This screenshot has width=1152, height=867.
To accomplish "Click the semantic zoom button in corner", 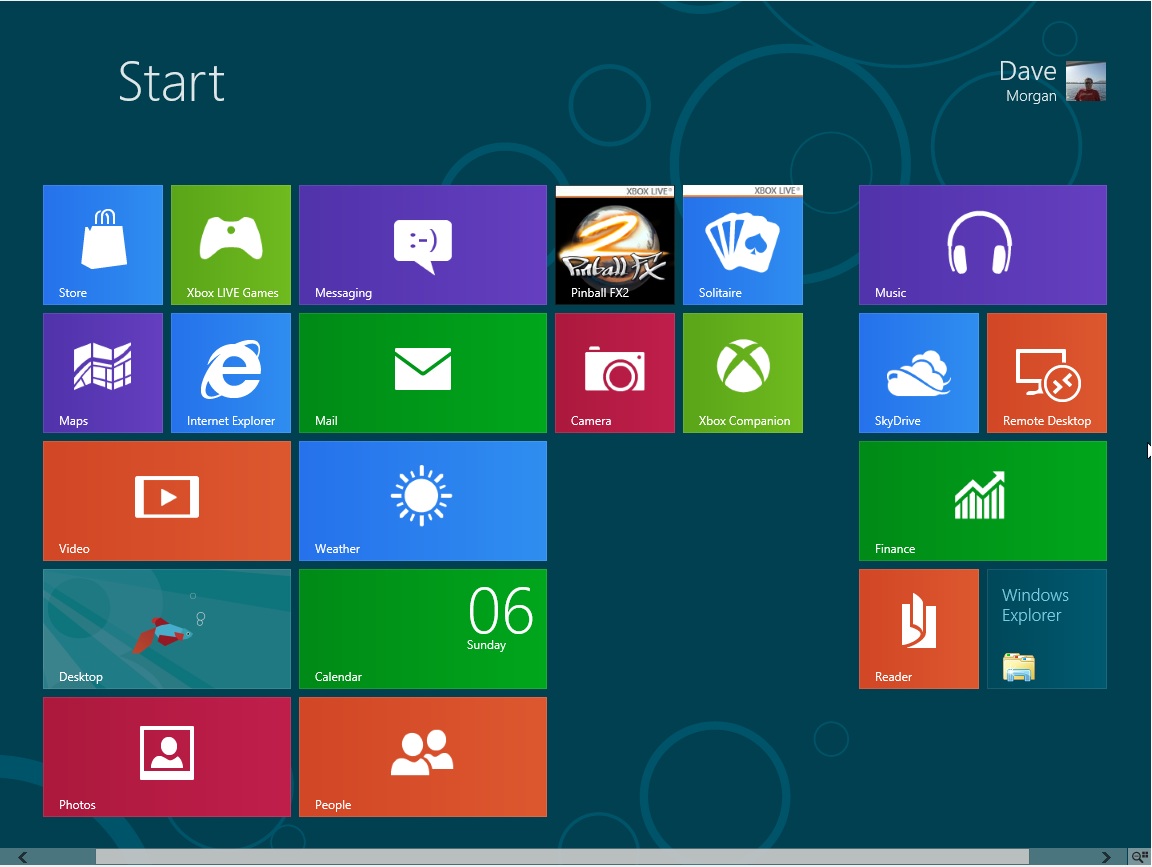I will point(1140,857).
